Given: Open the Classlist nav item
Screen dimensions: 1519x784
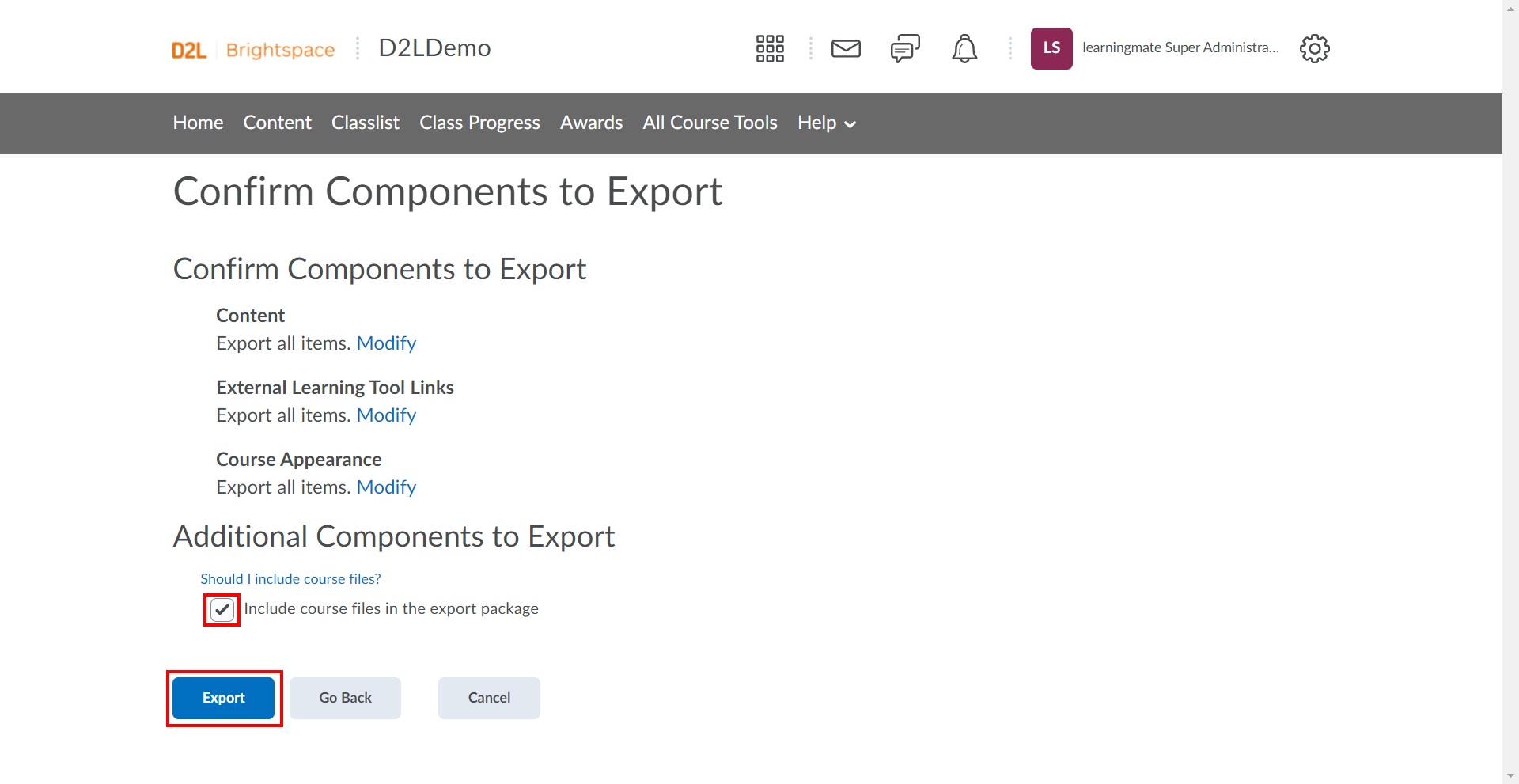Looking at the screenshot, I should (365, 123).
